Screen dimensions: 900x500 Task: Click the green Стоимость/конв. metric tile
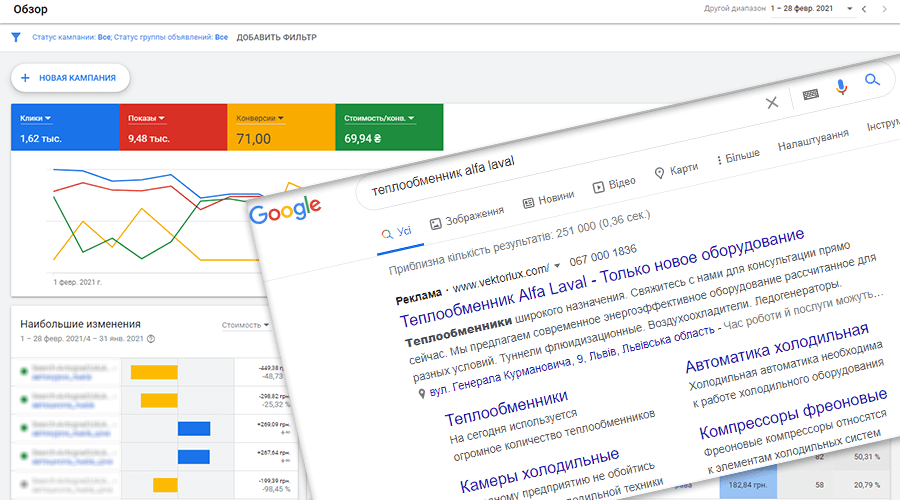(x=389, y=127)
